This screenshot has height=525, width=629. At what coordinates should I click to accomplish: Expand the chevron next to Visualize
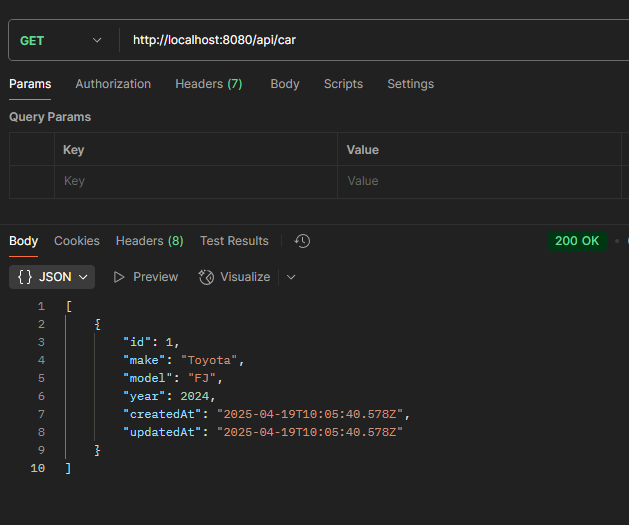[x=291, y=277]
